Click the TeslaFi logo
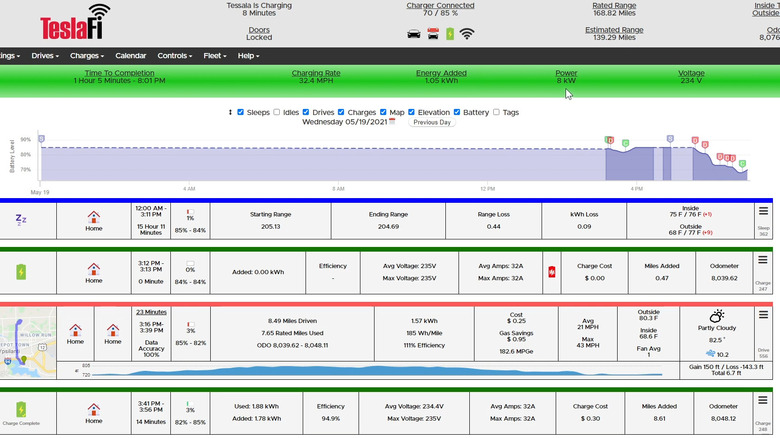Screen dimensions: 780x438 point(75,22)
